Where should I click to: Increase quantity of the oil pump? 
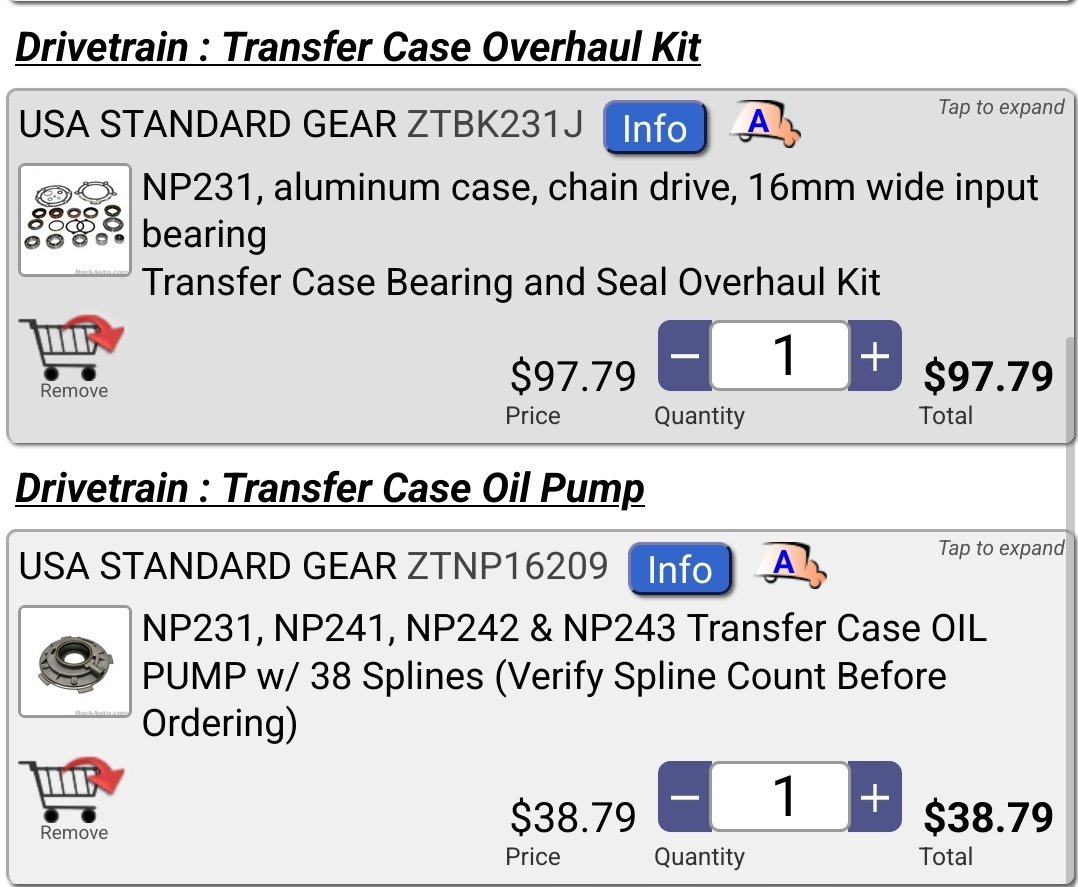click(x=875, y=798)
